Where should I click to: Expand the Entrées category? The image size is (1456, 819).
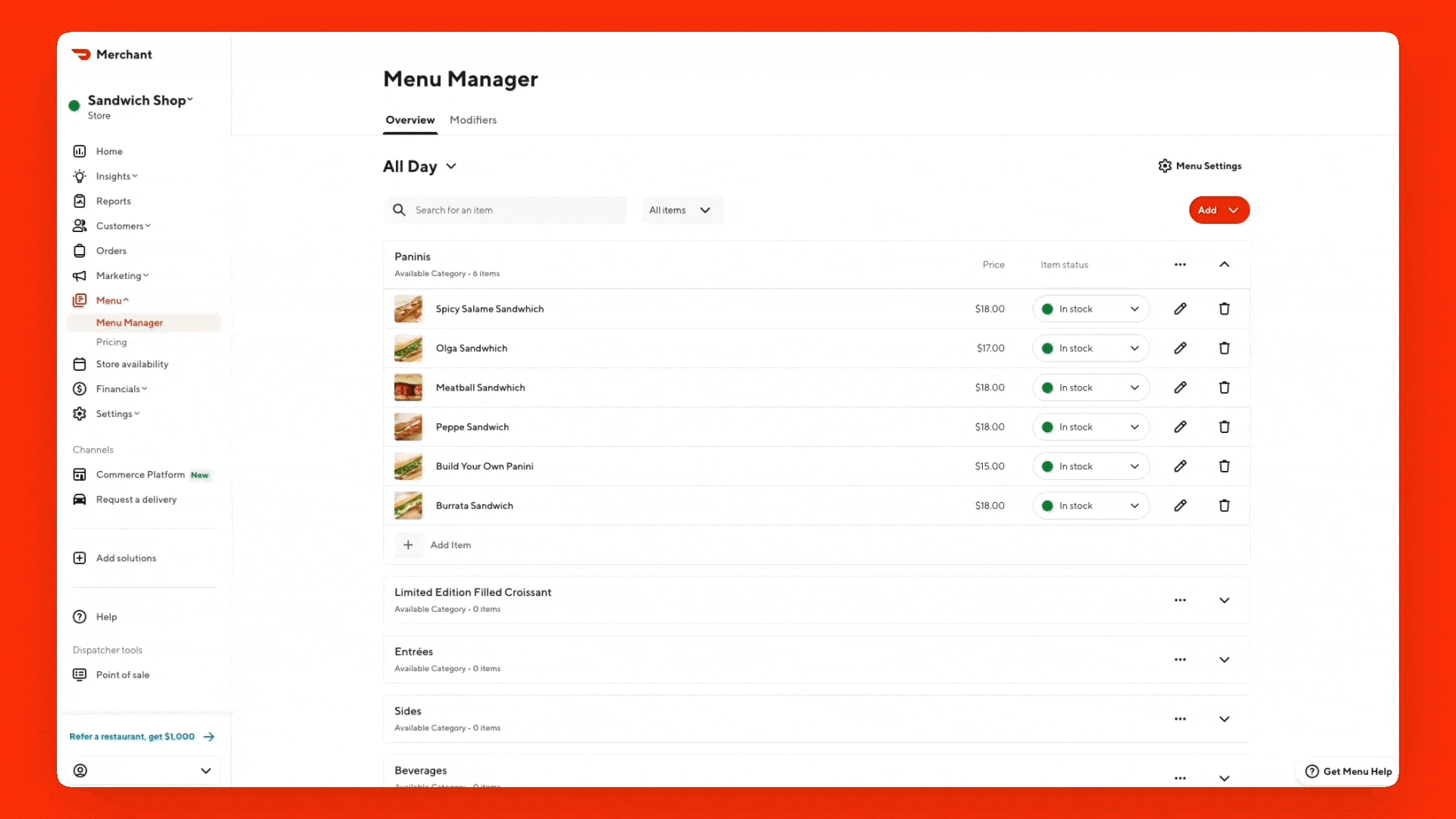(1224, 660)
